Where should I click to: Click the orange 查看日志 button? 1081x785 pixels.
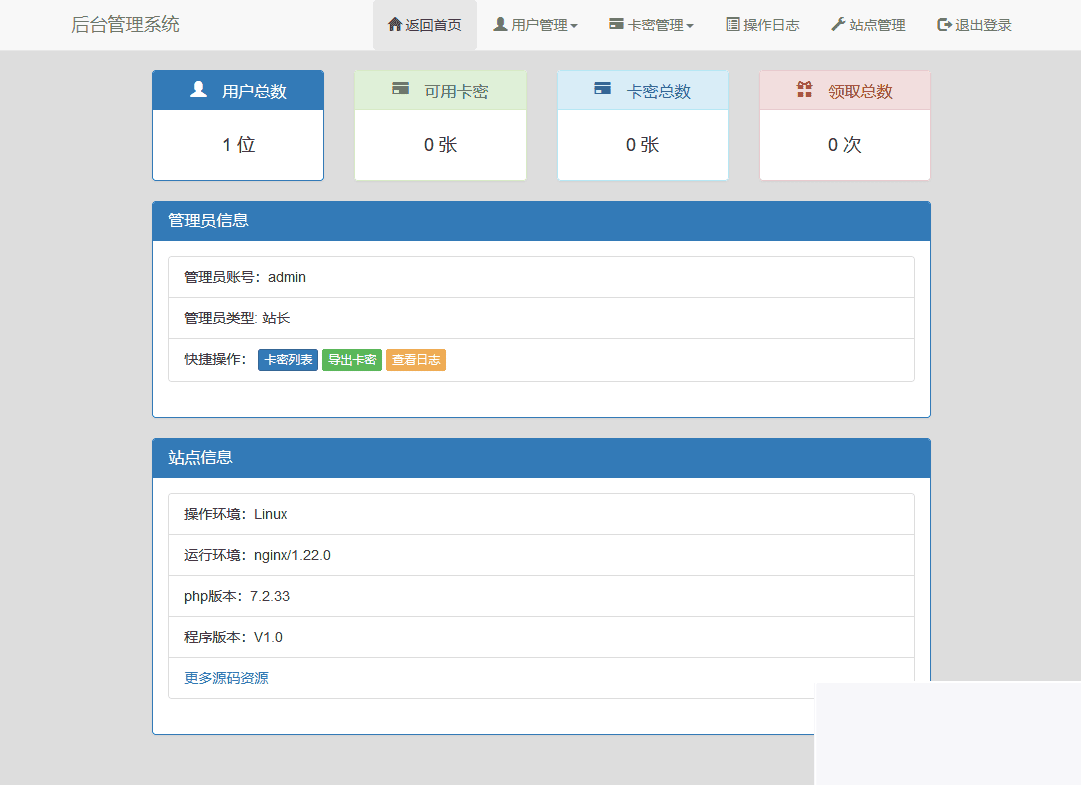point(416,360)
